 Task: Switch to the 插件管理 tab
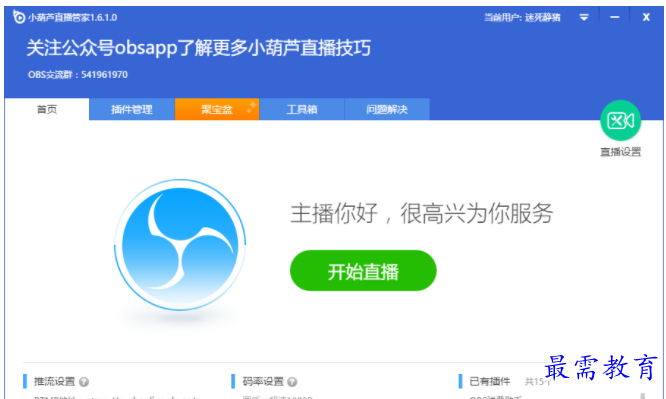pos(132,109)
